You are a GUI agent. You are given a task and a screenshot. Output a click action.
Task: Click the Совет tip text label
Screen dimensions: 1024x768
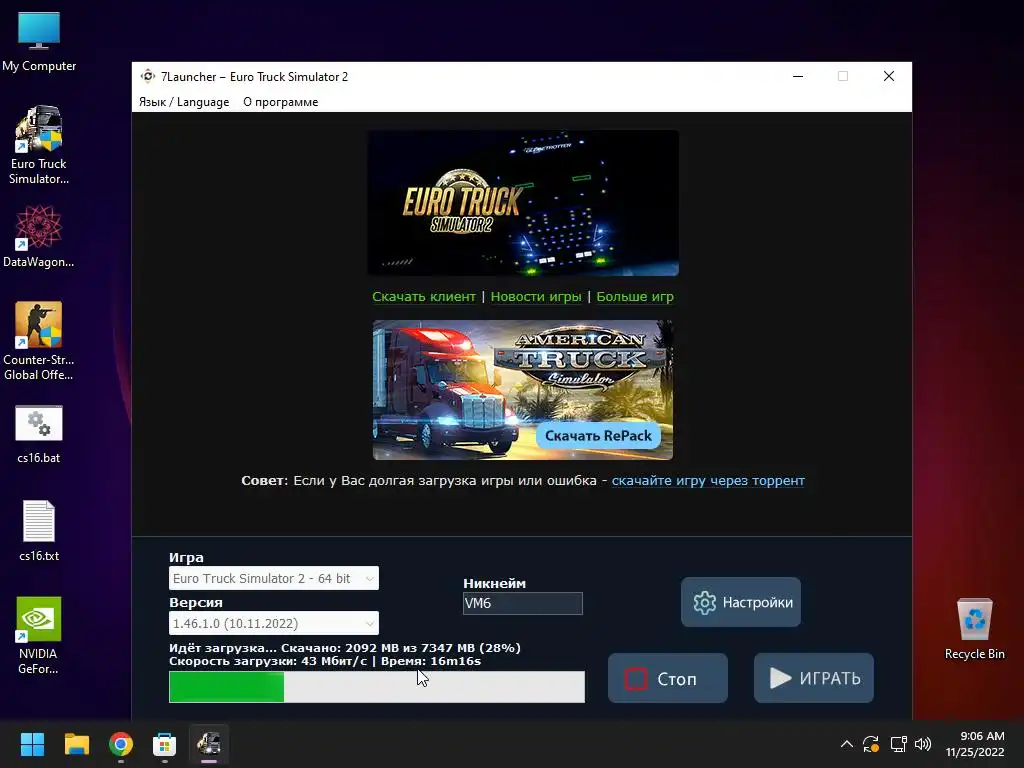coord(264,481)
